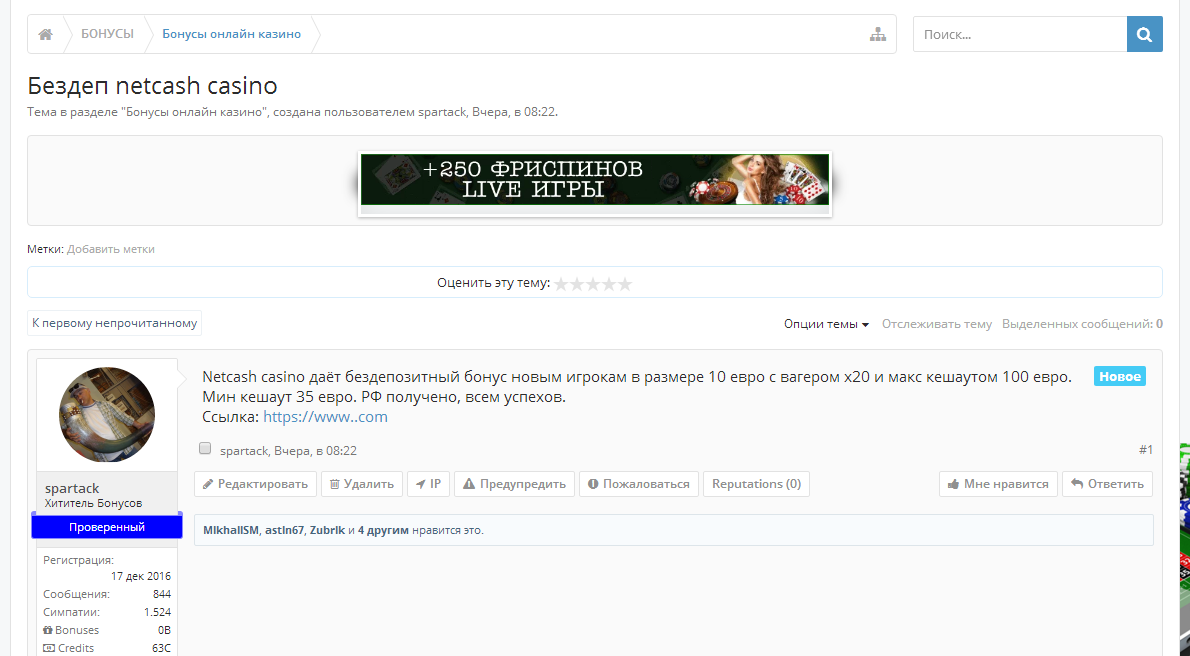Click the +250 фриспинов banner

click(594, 179)
